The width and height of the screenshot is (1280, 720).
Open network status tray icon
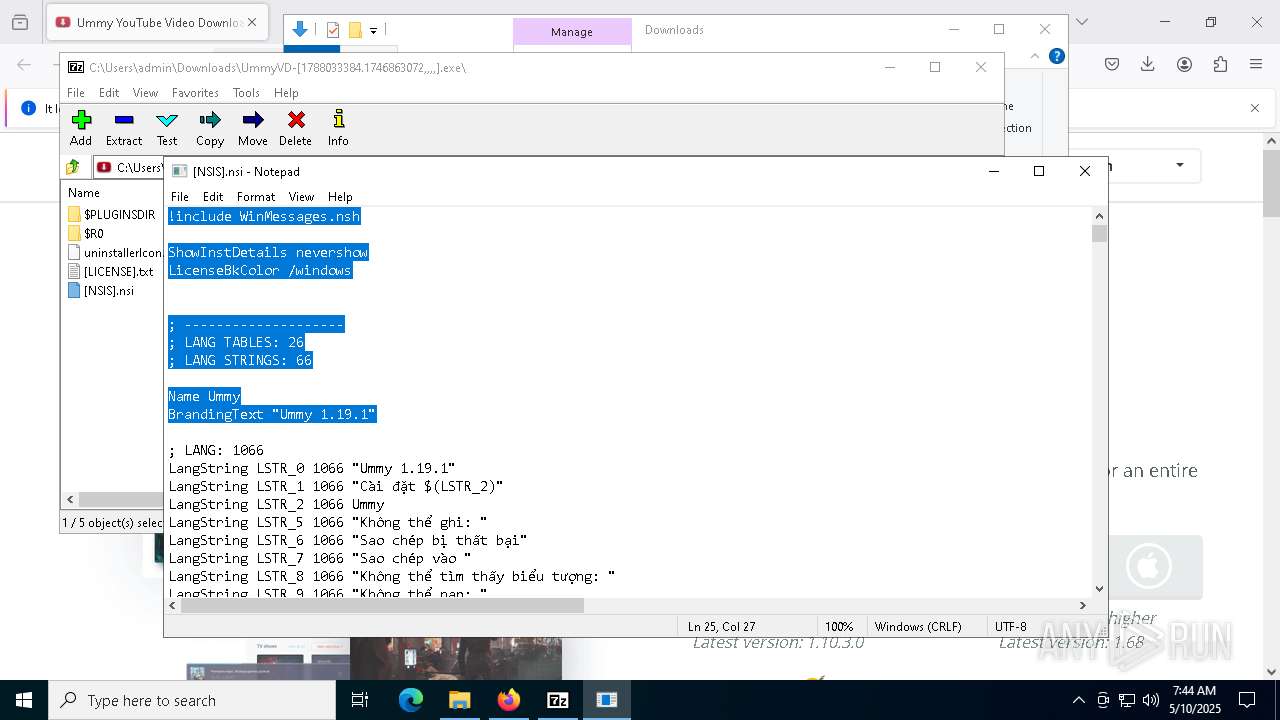pos(1127,700)
